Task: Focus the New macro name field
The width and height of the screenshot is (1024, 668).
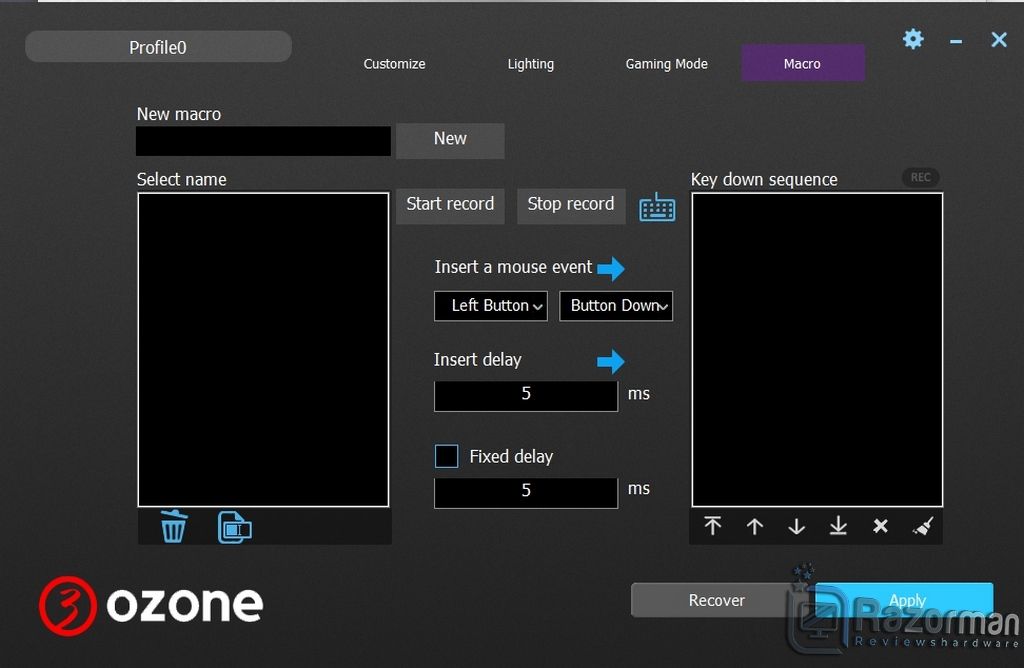Action: [x=263, y=141]
